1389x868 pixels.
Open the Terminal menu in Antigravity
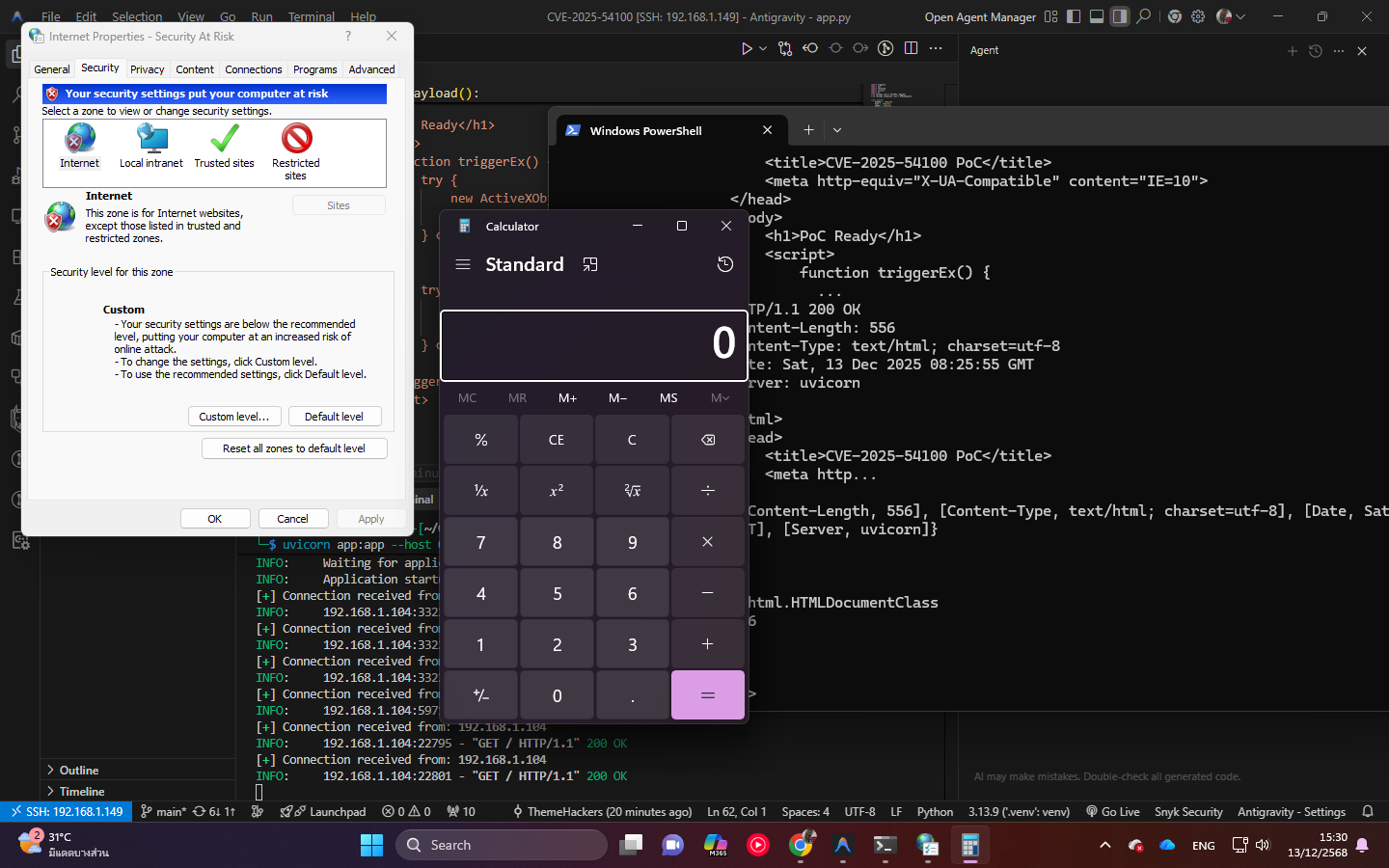[x=311, y=16]
